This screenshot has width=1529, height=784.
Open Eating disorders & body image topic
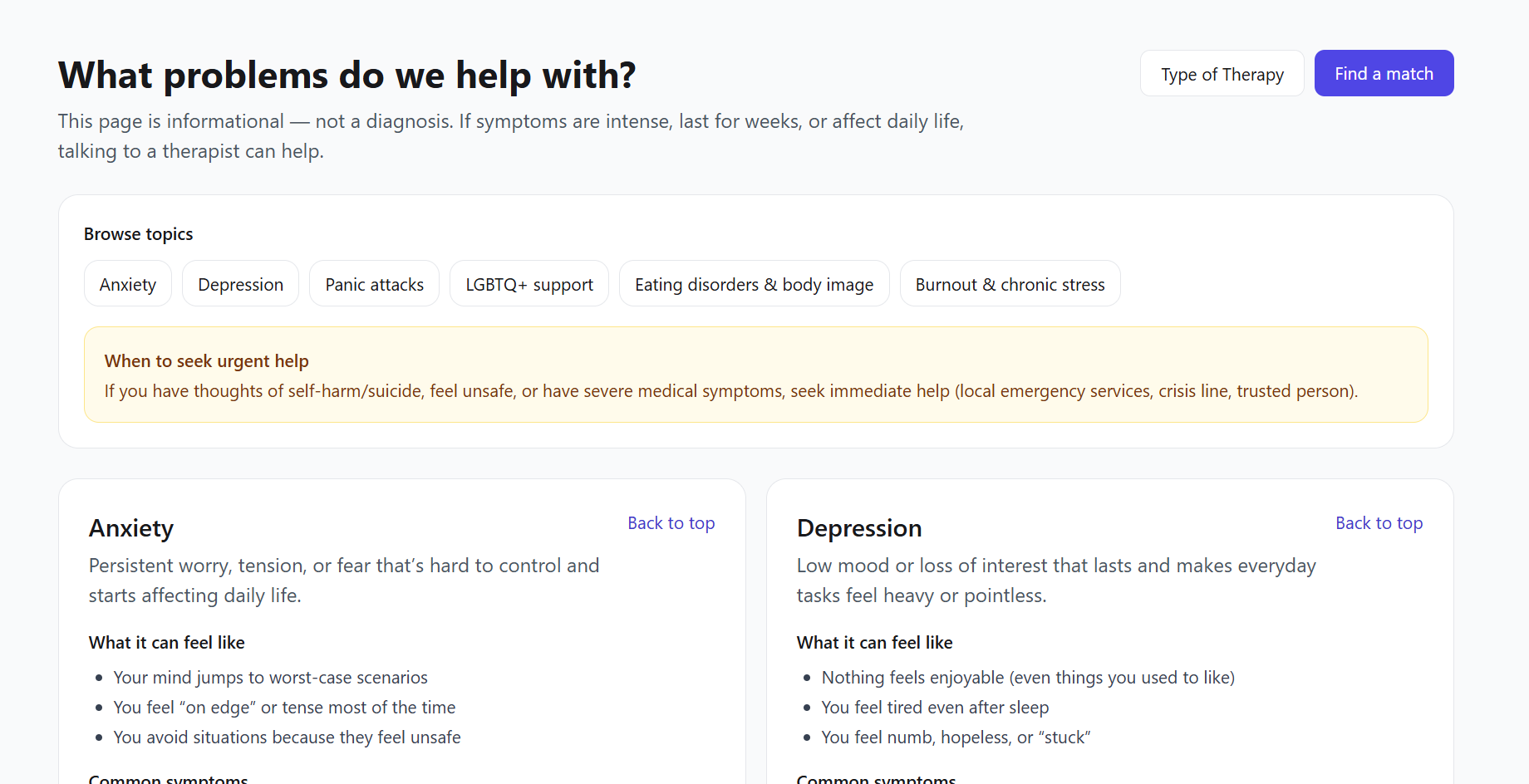(754, 284)
